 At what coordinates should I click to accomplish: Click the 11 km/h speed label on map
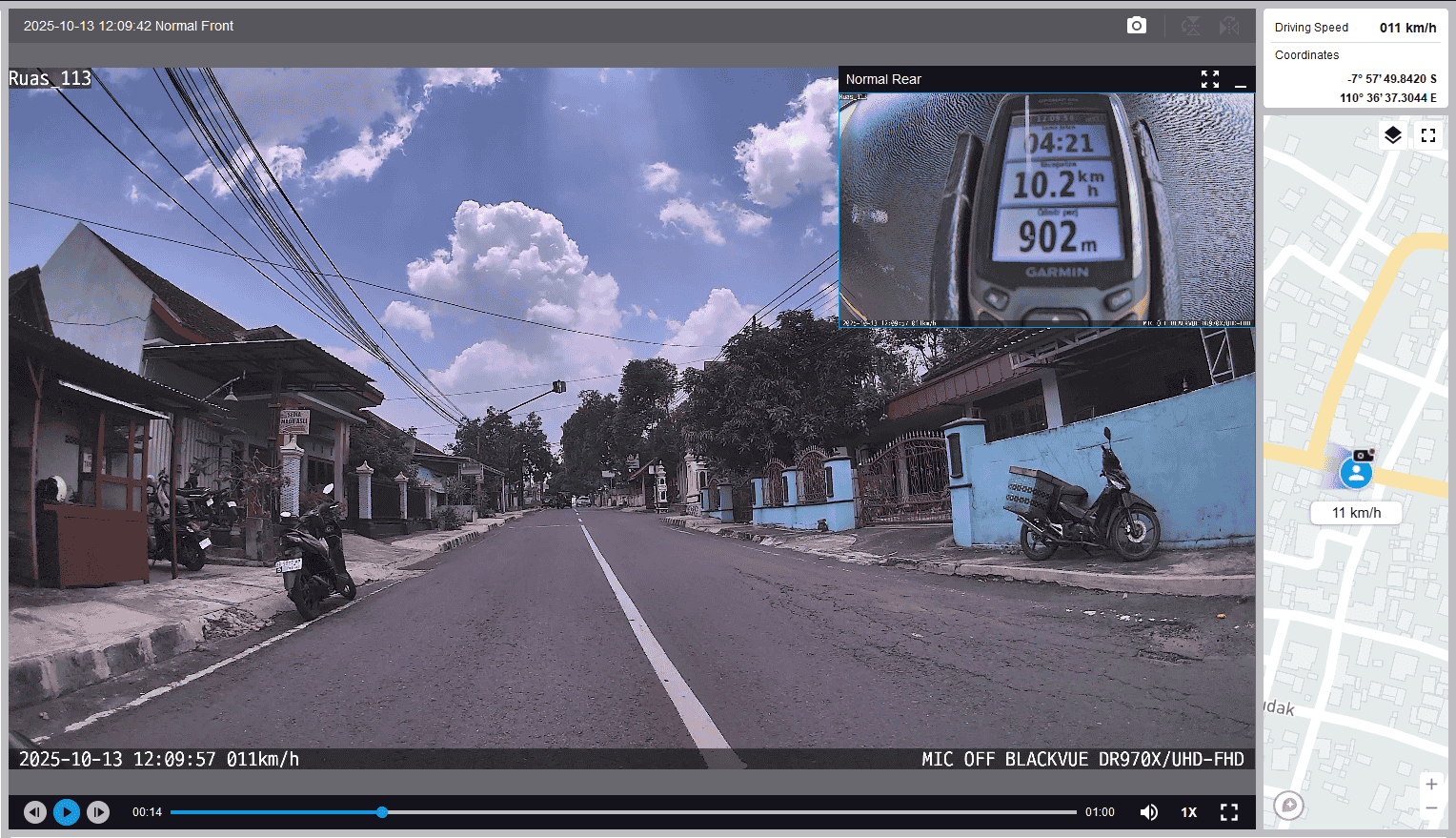pos(1356,513)
